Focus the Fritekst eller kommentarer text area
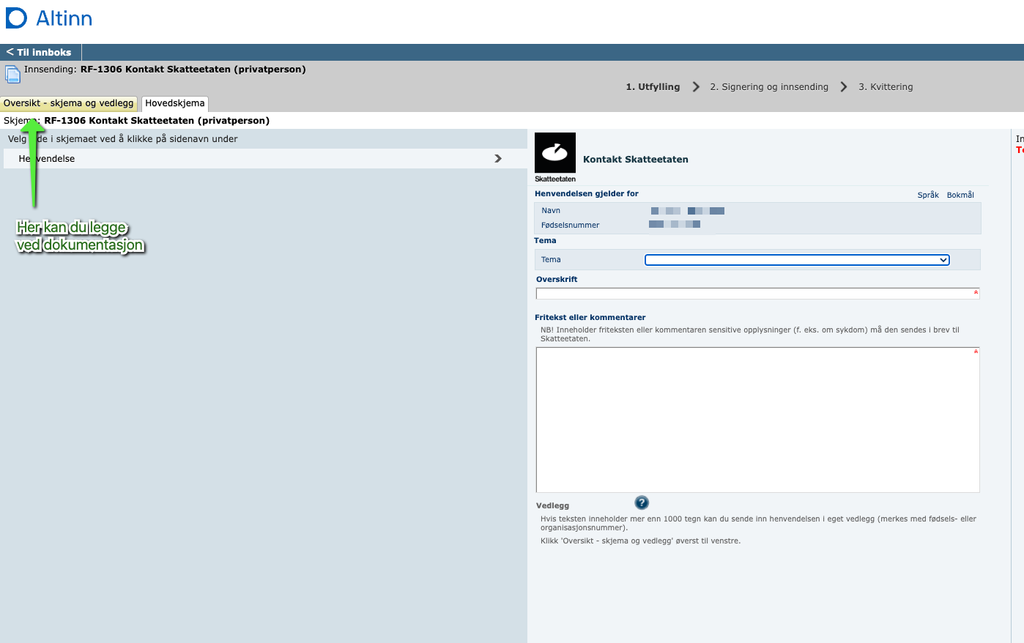This screenshot has height=643, width=1024. pyautogui.click(x=756, y=420)
